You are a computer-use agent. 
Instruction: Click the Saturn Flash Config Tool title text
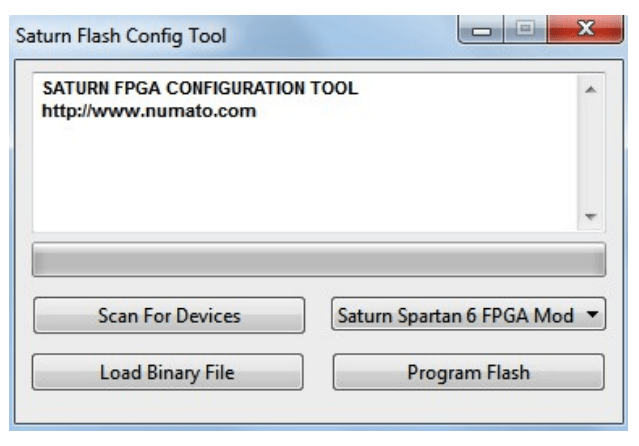(x=120, y=36)
